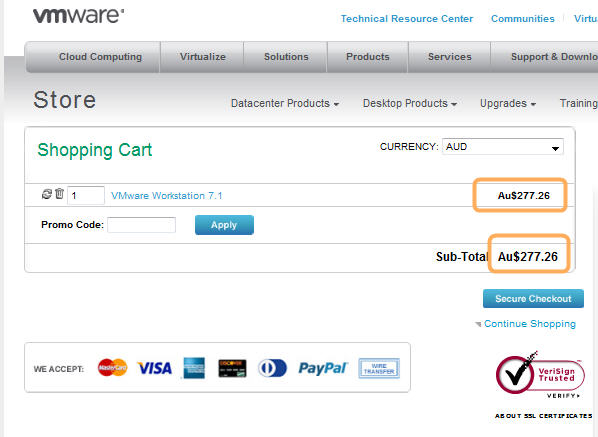Click the Discover card icon
The width and height of the screenshot is (598, 437).
pos(232,368)
